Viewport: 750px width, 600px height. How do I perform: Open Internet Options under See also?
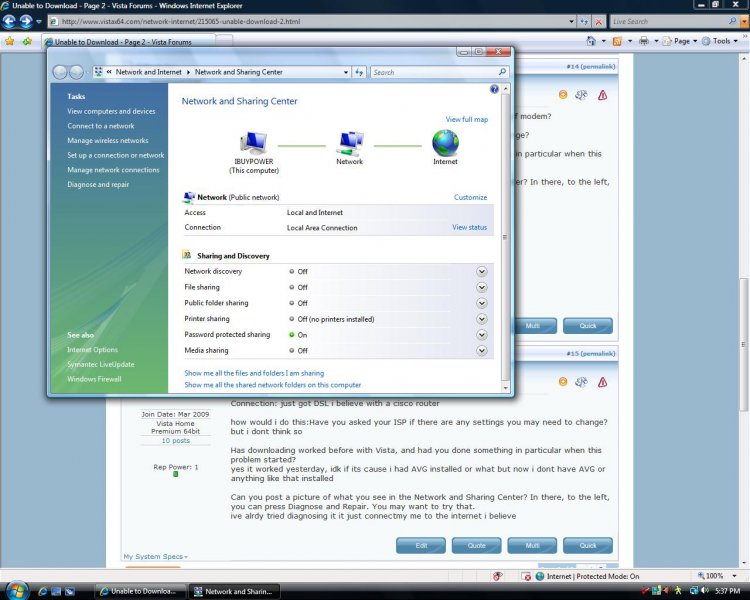pos(92,350)
